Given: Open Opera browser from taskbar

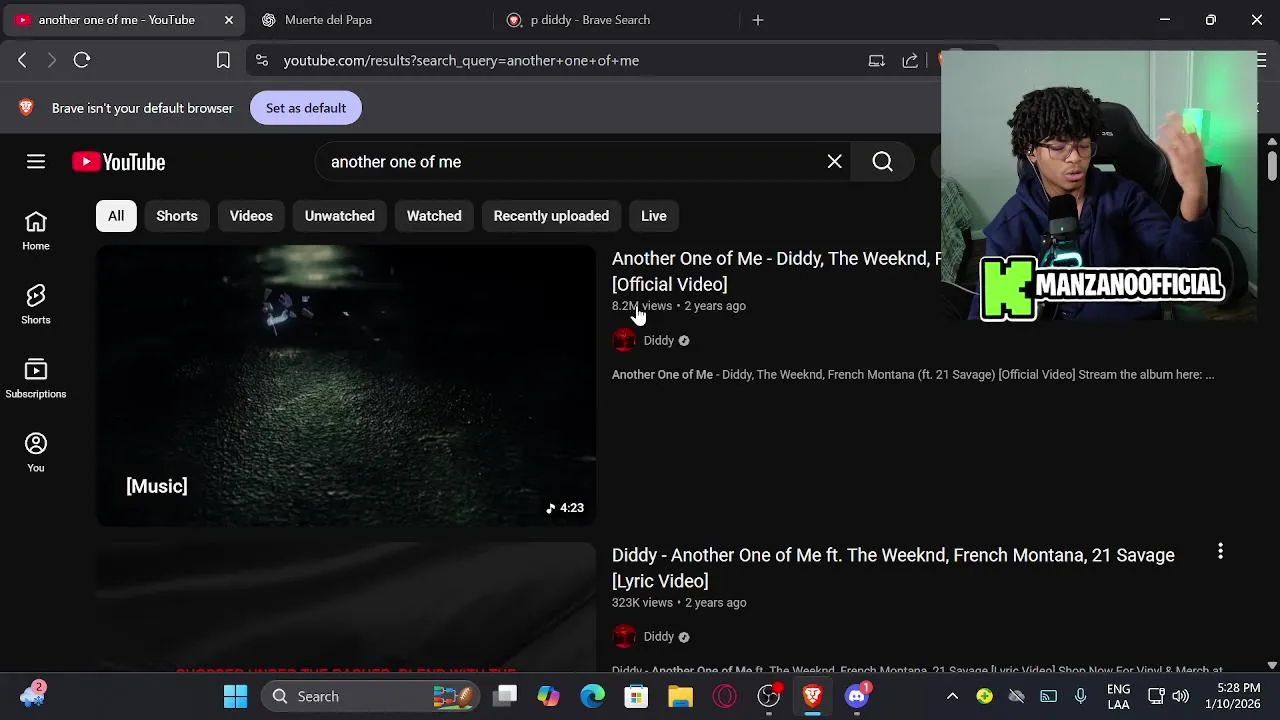Looking at the screenshot, I should point(724,696).
